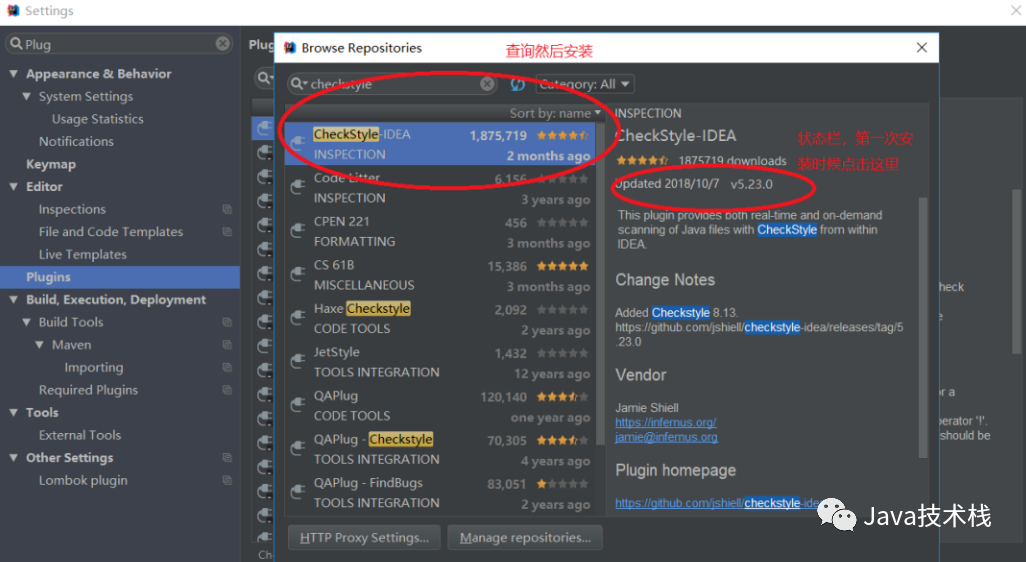Select Live Templates under Editor

(82, 254)
